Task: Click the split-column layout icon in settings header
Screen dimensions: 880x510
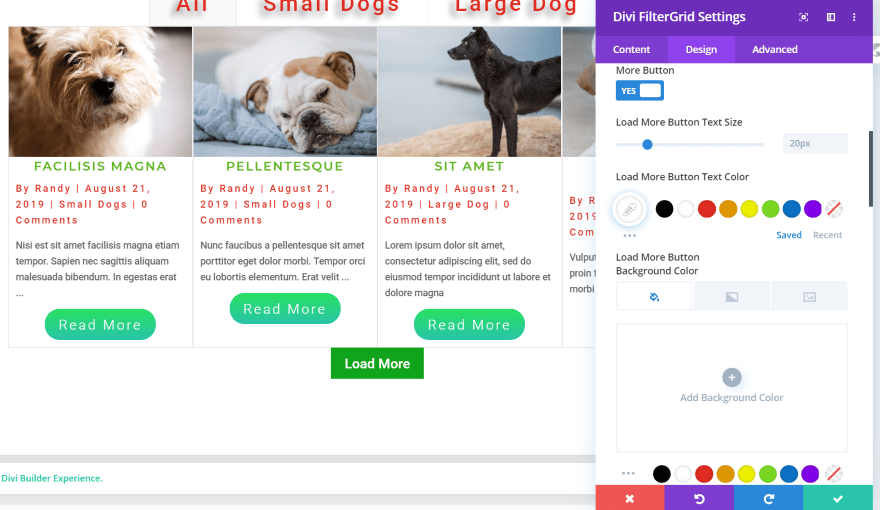Action: [831, 17]
